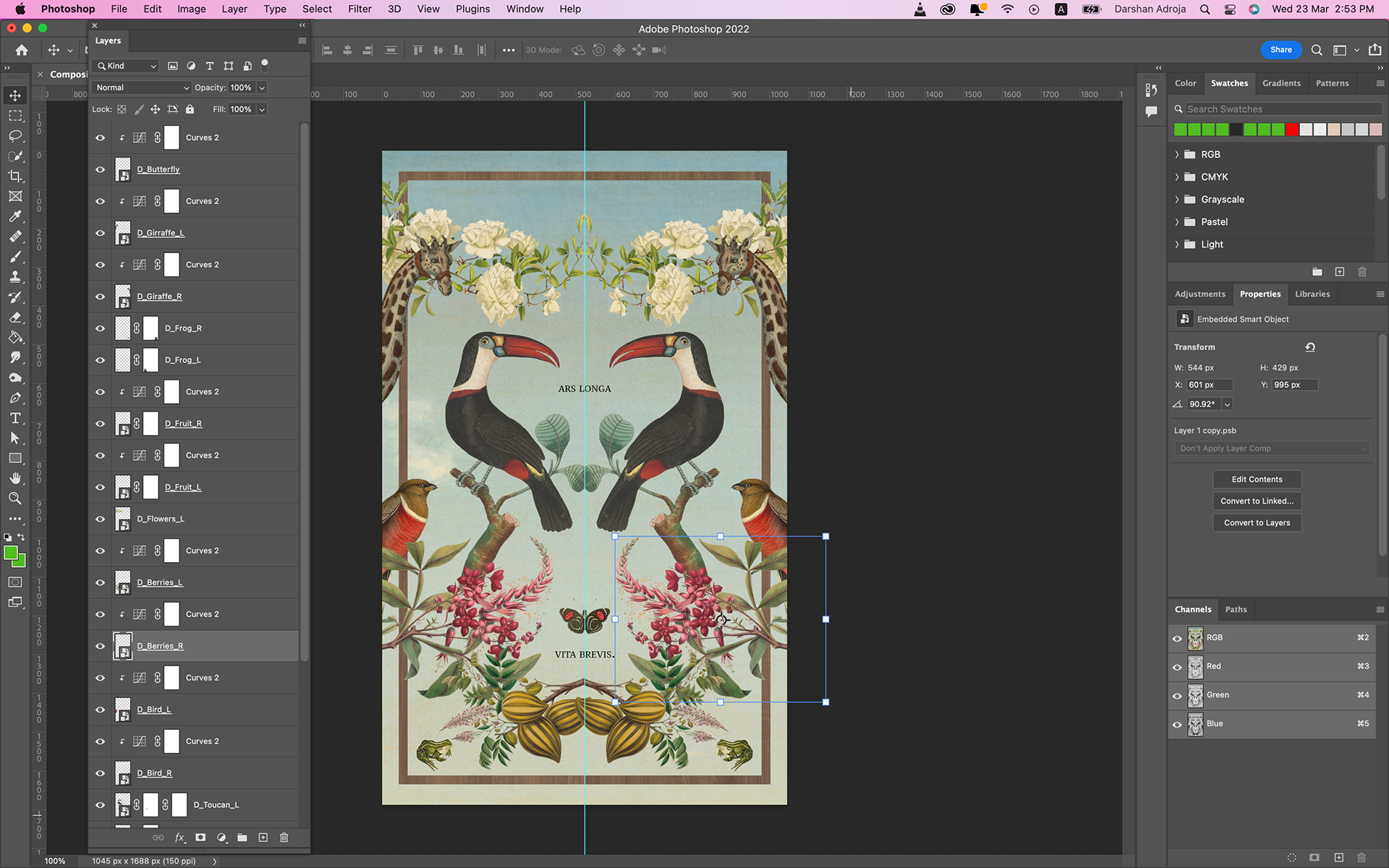Select the Zoom tool in toolbar

15,498
